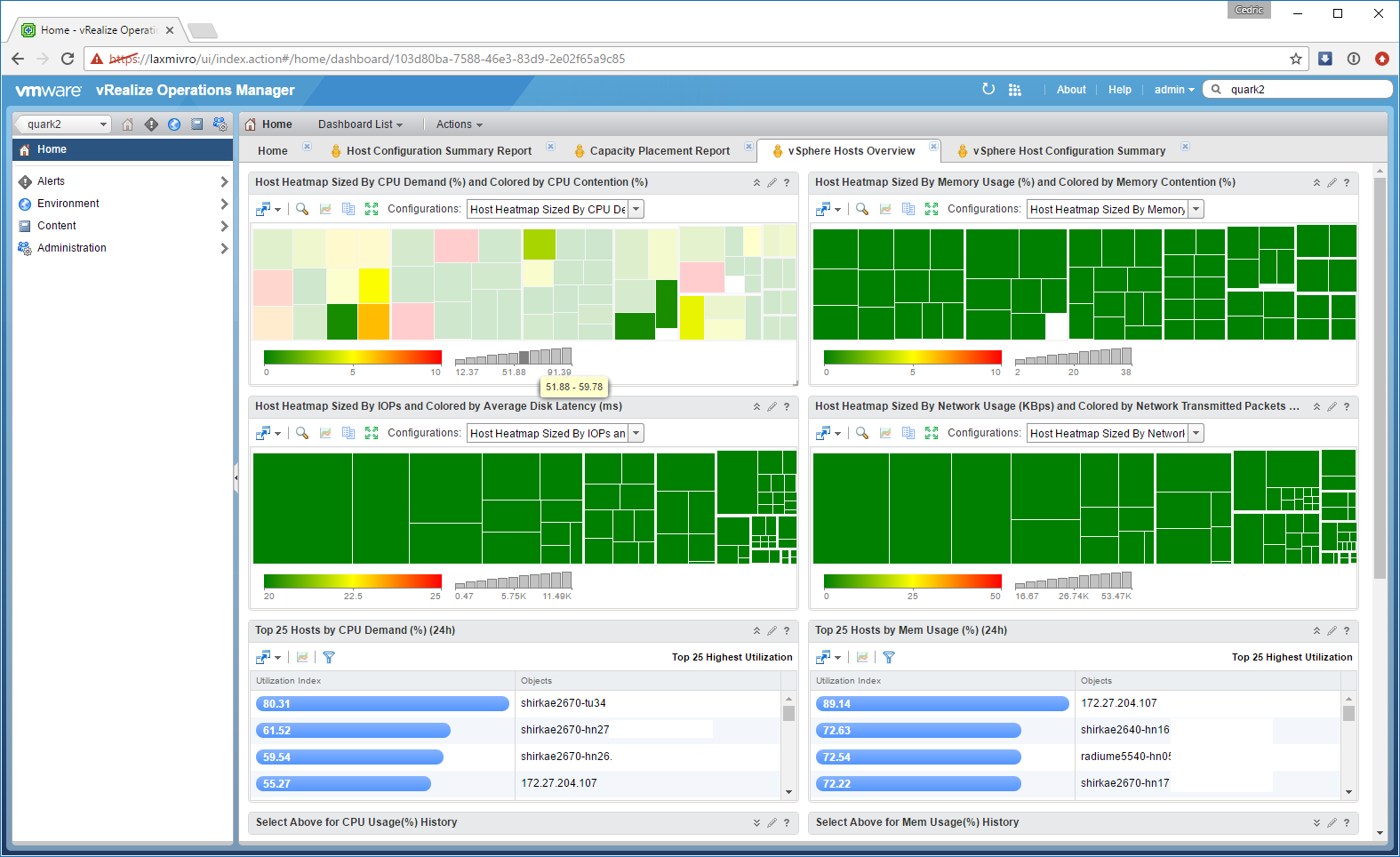
Task: Switch to Capacity Placement Report tab
Action: click(660, 151)
